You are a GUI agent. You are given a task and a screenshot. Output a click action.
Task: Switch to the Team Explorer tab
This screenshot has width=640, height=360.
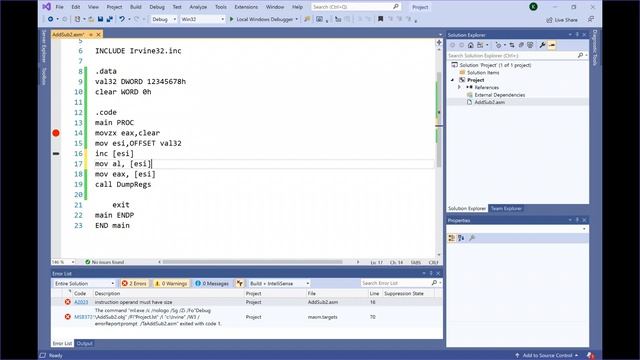[x=506, y=209]
